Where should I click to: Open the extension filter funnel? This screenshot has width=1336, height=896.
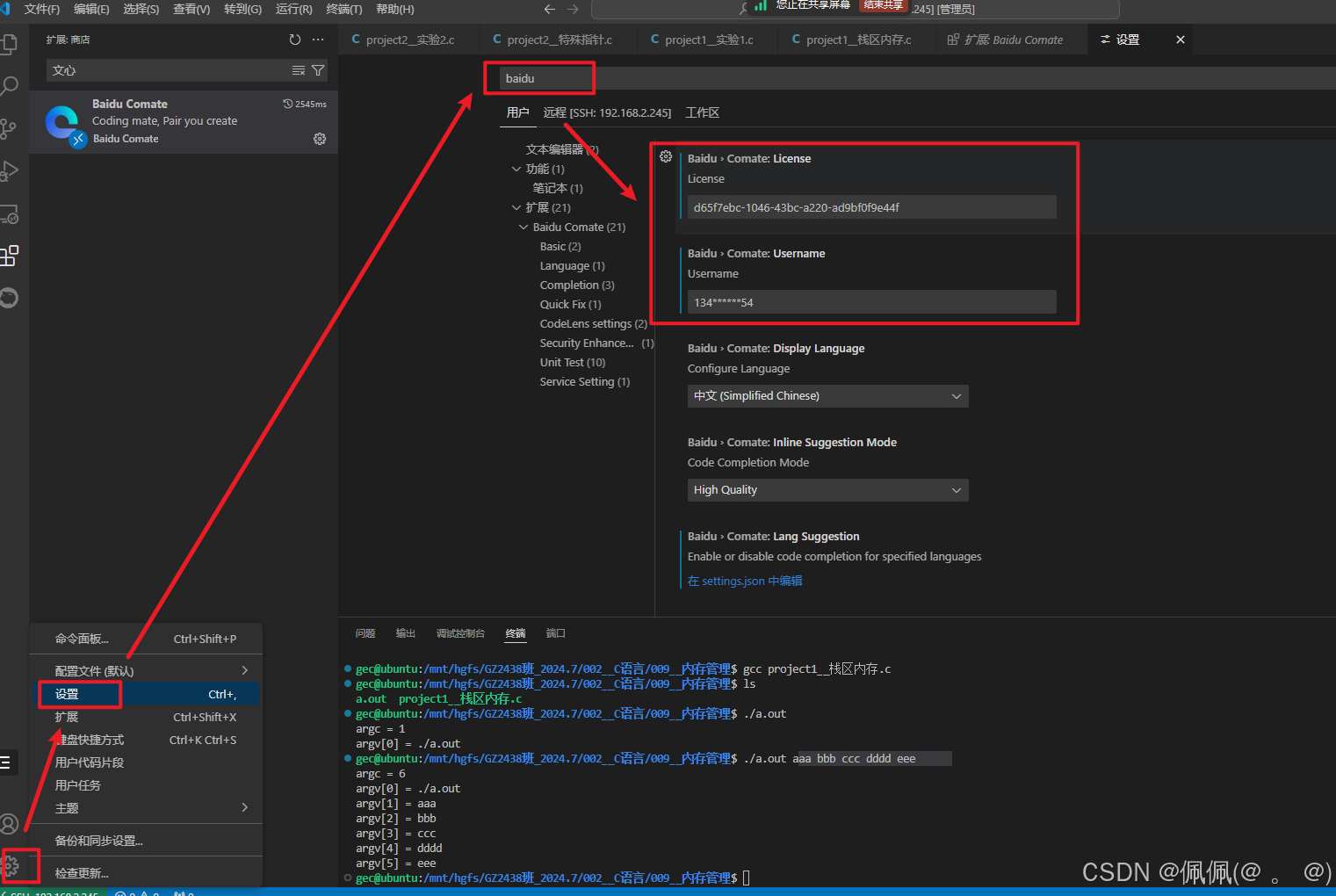(318, 70)
